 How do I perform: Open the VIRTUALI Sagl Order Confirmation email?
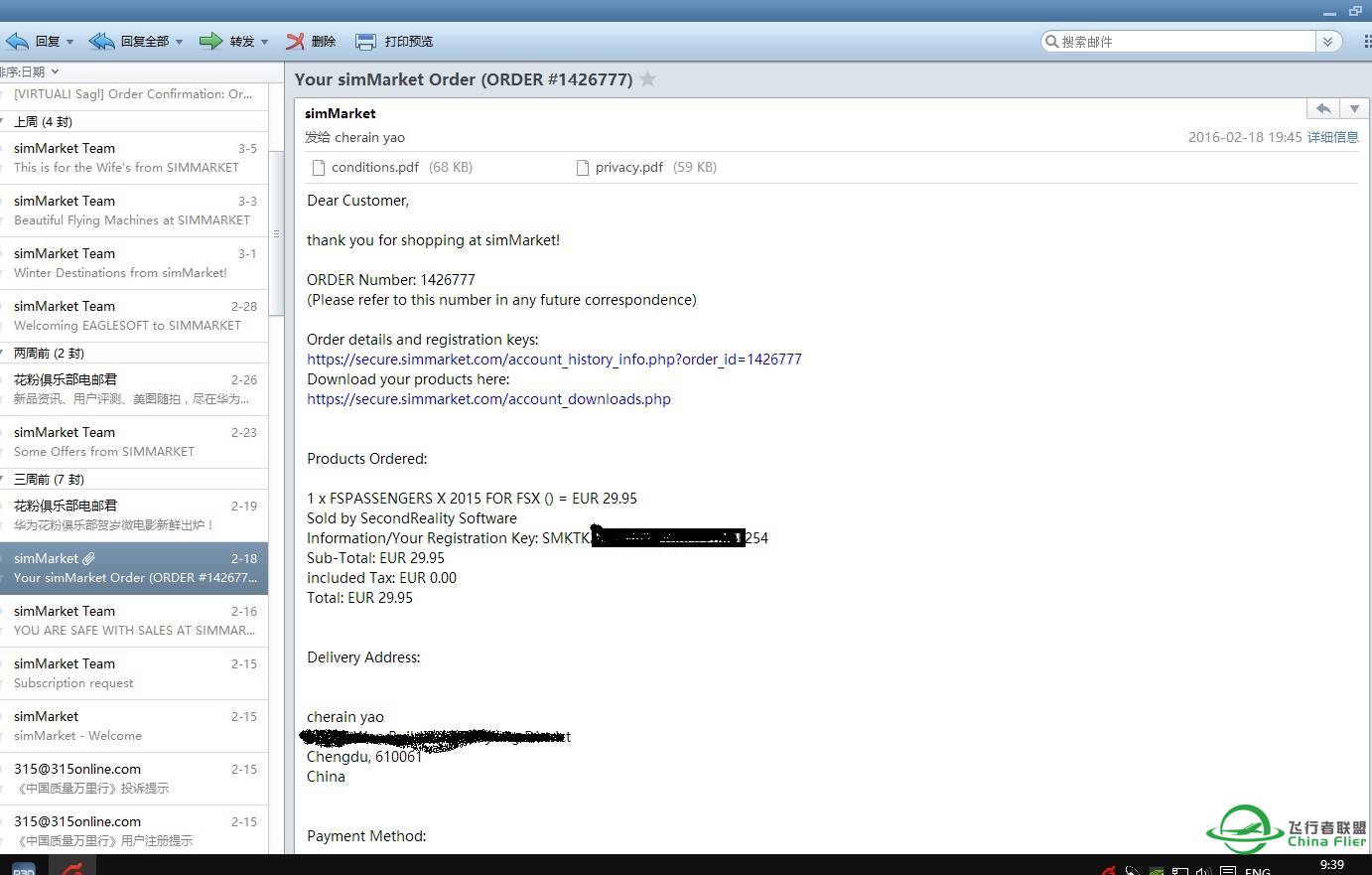click(134, 94)
